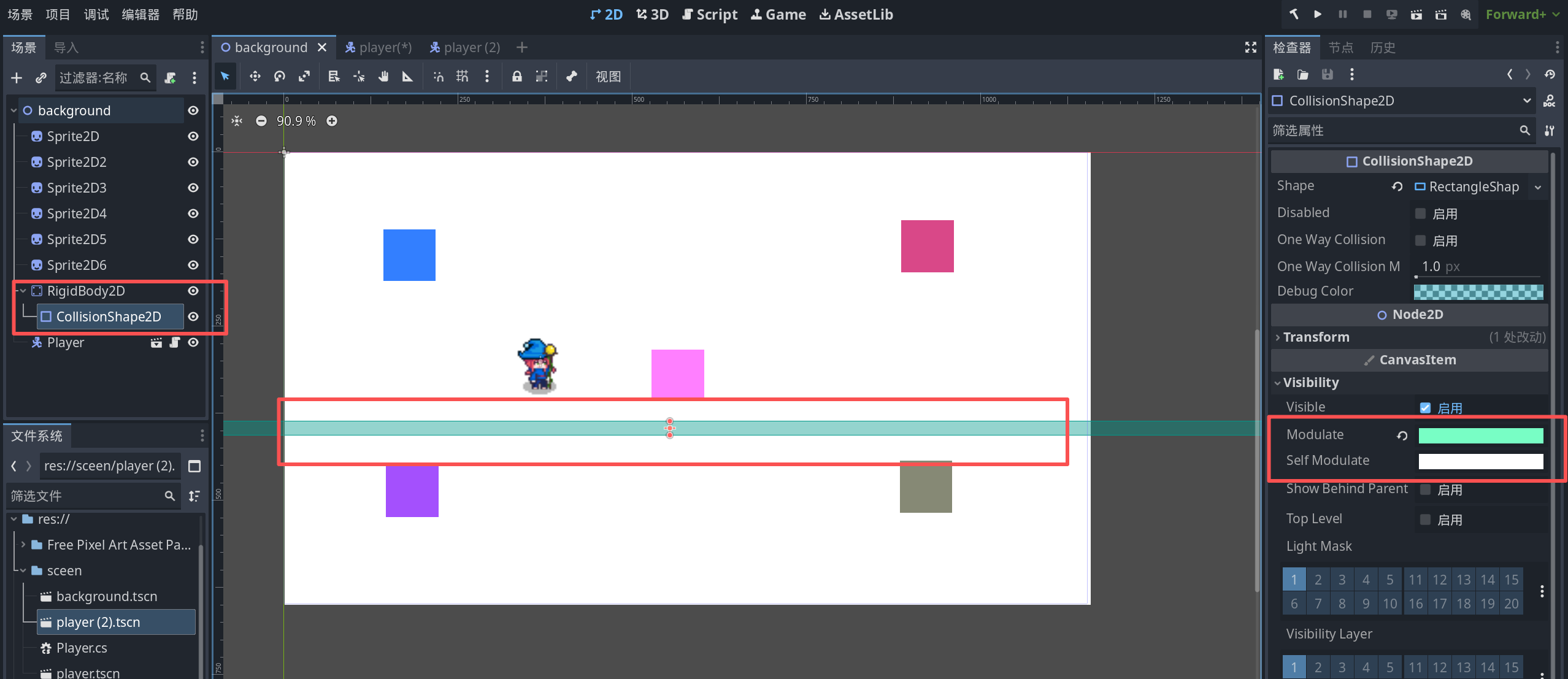Collapse the background node tree
The image size is (1568, 679).
click(x=13, y=110)
